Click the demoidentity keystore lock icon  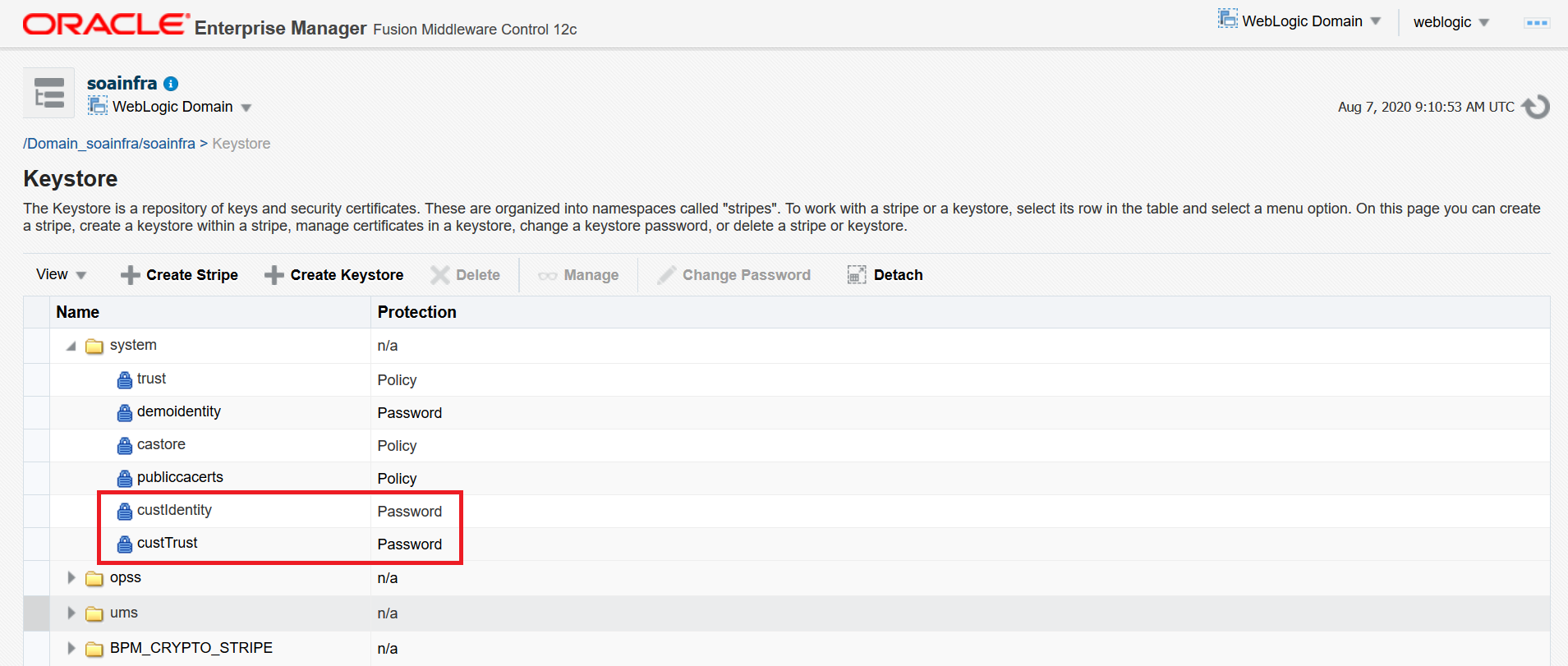(124, 413)
